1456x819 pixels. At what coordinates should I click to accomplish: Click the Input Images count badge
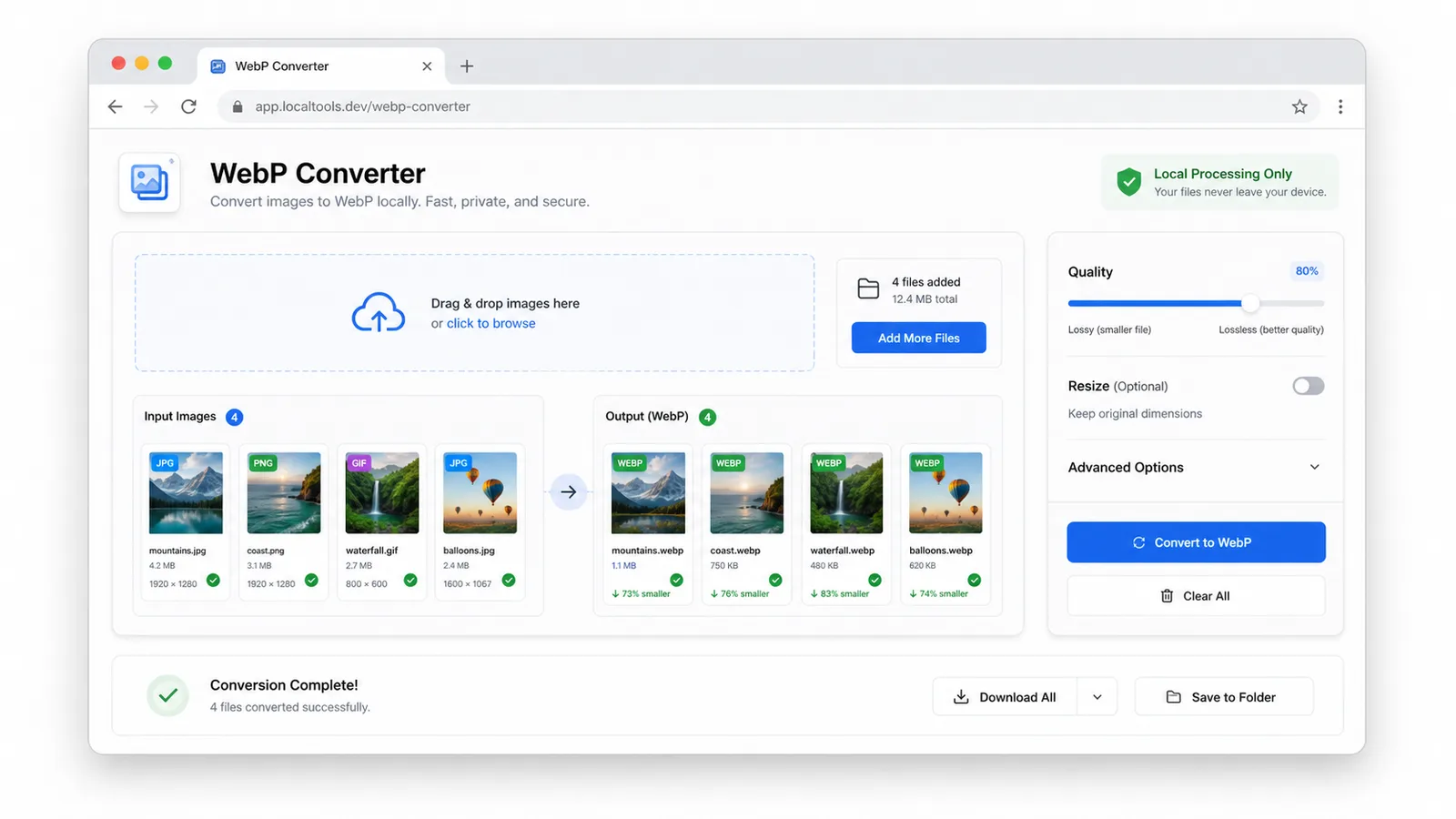(234, 417)
